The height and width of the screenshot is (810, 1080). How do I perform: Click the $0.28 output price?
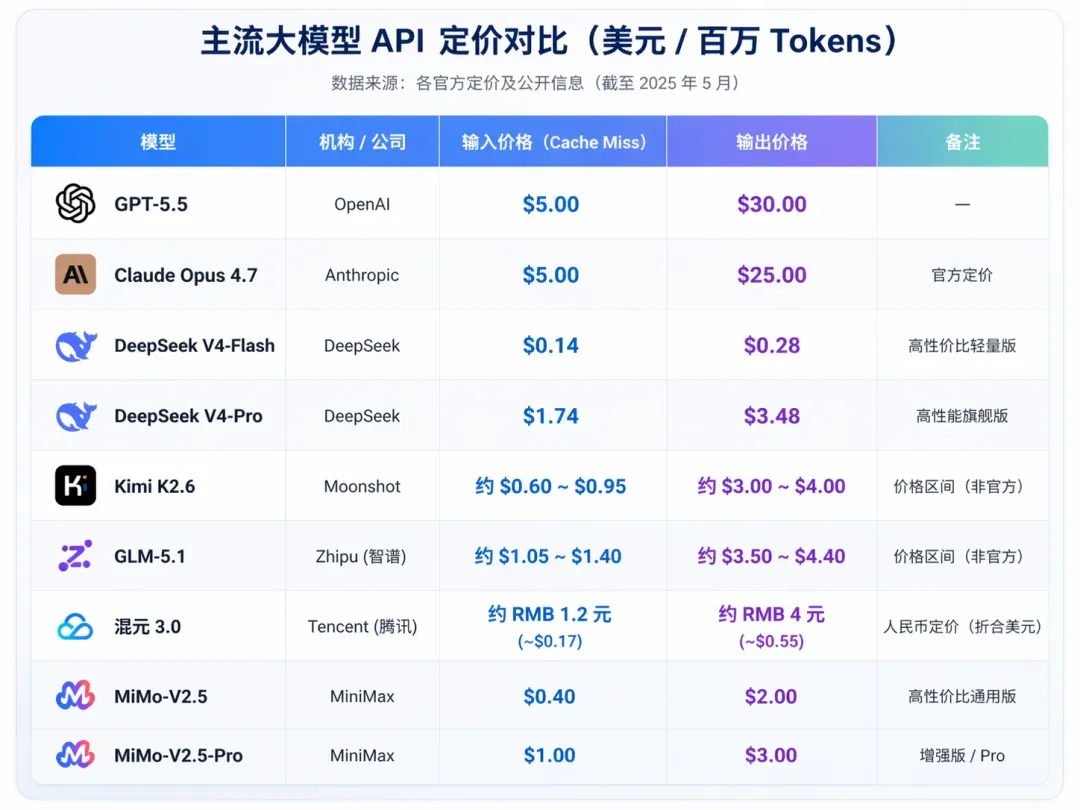[x=771, y=345]
